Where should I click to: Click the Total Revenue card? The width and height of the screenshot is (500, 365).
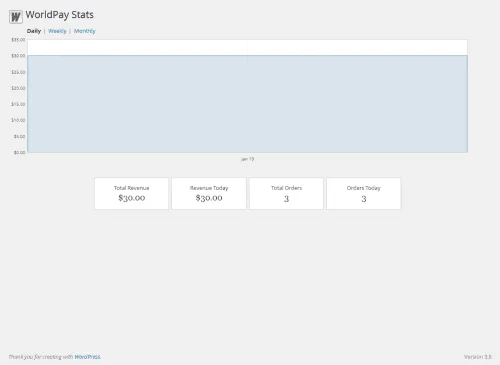tap(132, 194)
